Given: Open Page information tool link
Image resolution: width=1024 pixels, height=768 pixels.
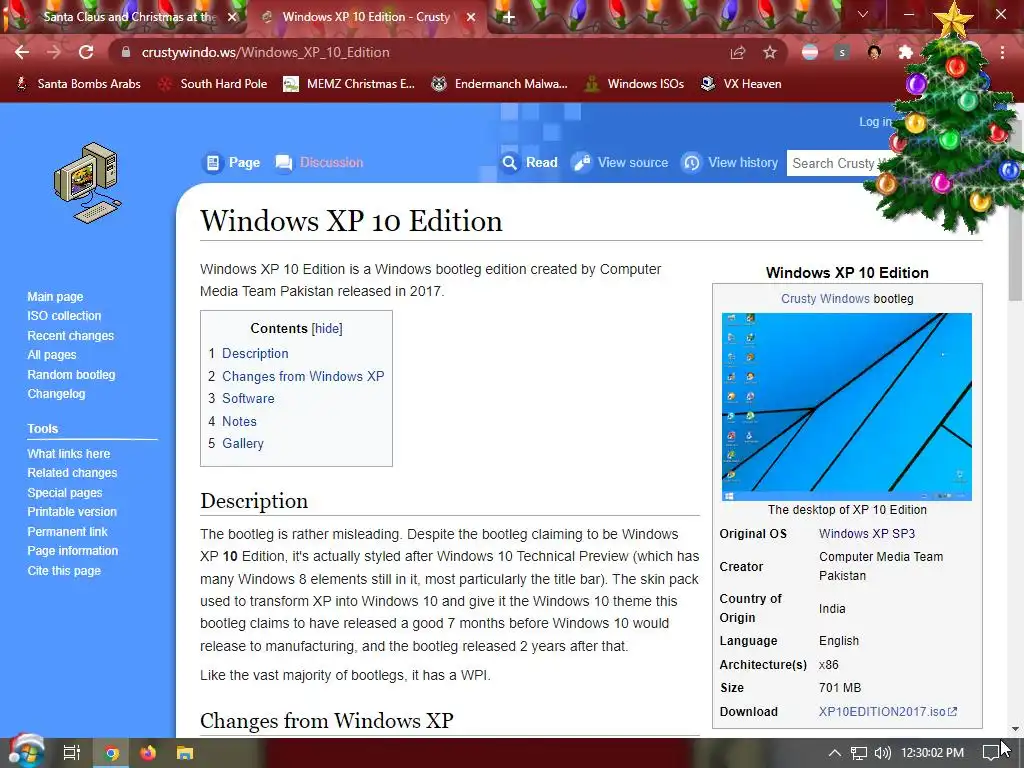Looking at the screenshot, I should [x=72, y=551].
